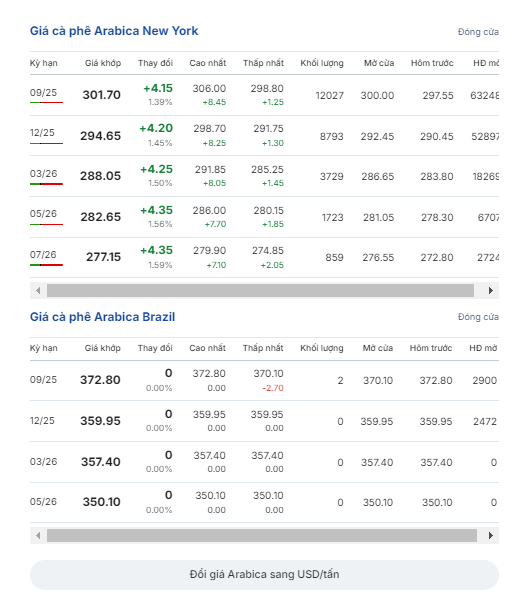Select the 07/26 term in New York table

point(43,255)
